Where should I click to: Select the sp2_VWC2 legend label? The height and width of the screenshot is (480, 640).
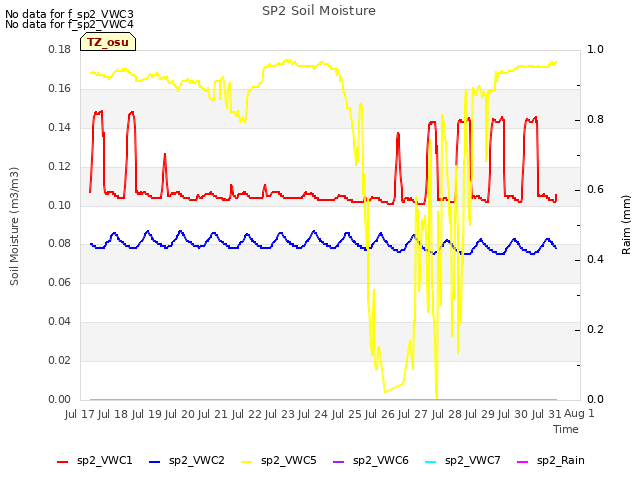197,461
